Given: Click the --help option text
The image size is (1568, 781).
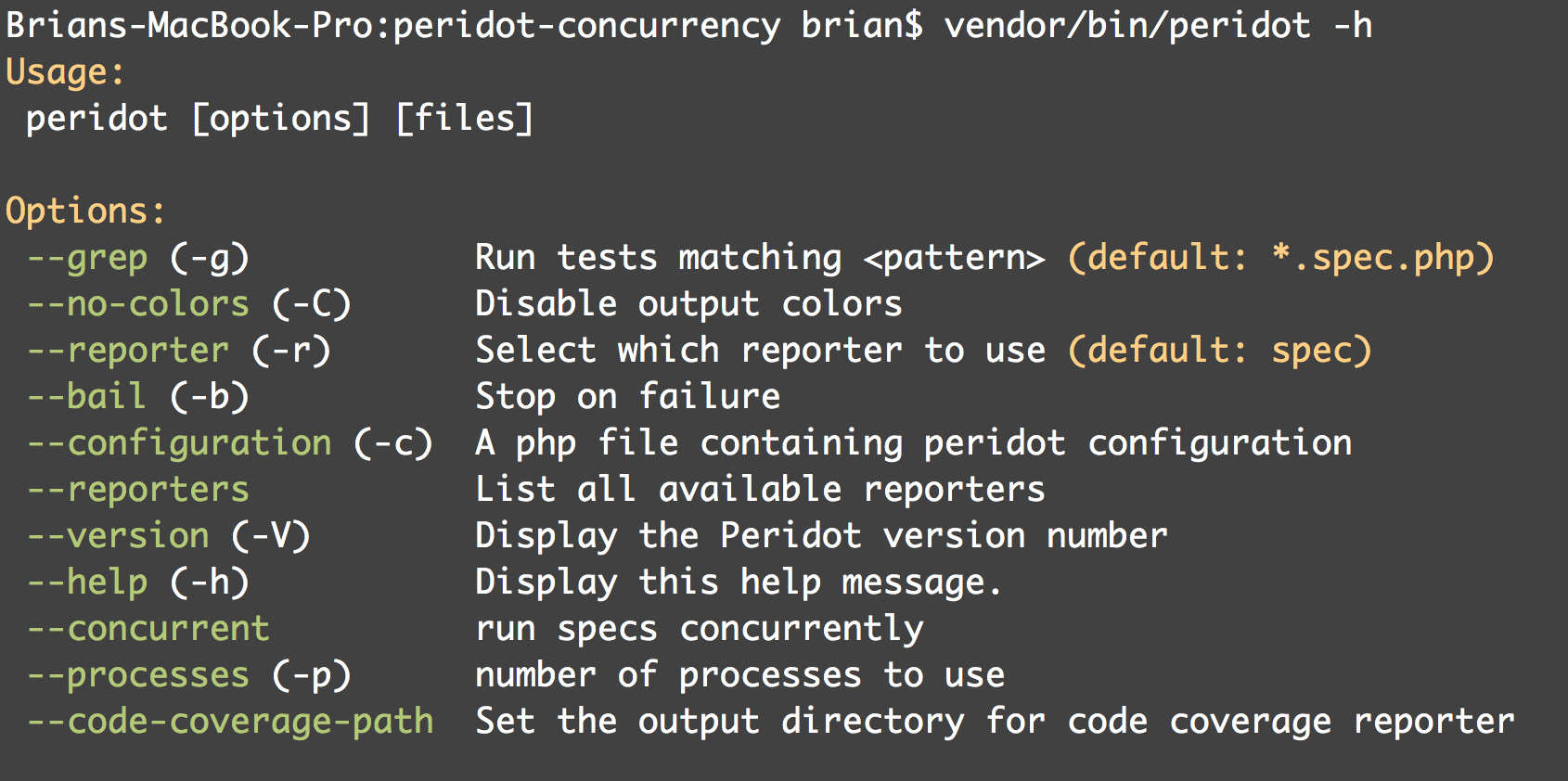Looking at the screenshot, I should pos(87,583).
